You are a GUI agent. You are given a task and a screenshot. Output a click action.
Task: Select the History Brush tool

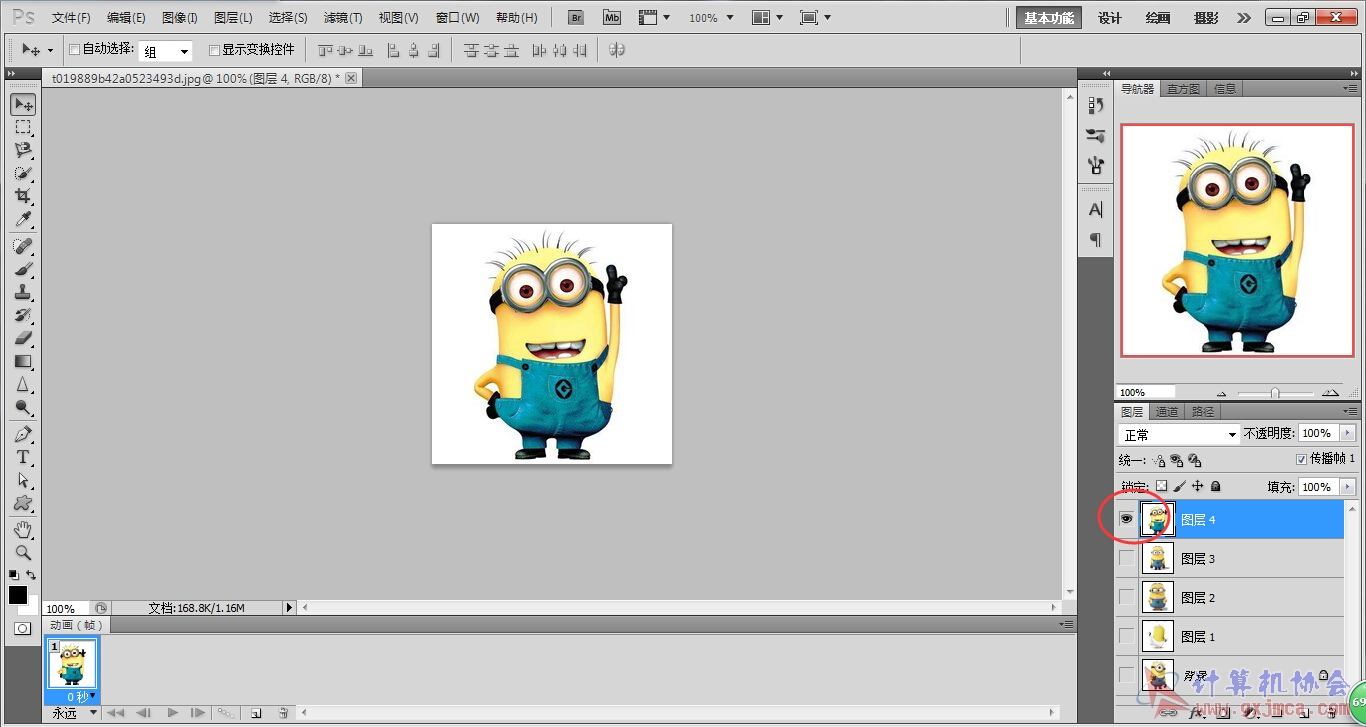23,315
